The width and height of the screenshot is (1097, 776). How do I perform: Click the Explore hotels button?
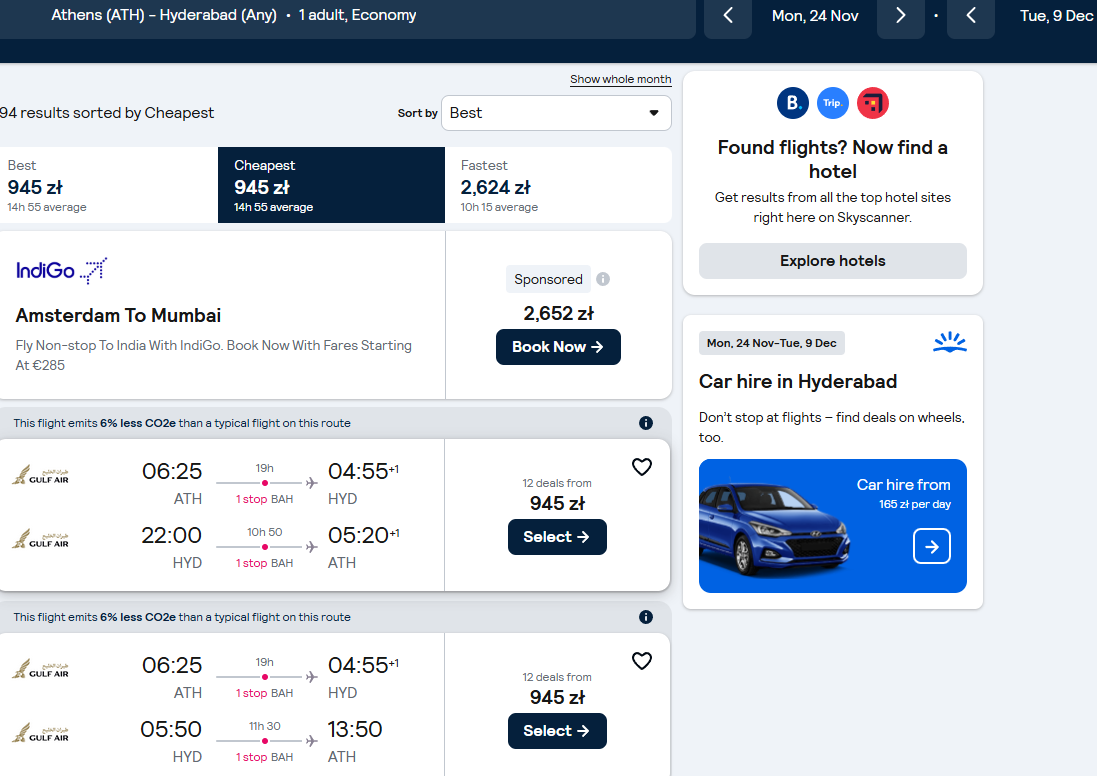coord(833,261)
